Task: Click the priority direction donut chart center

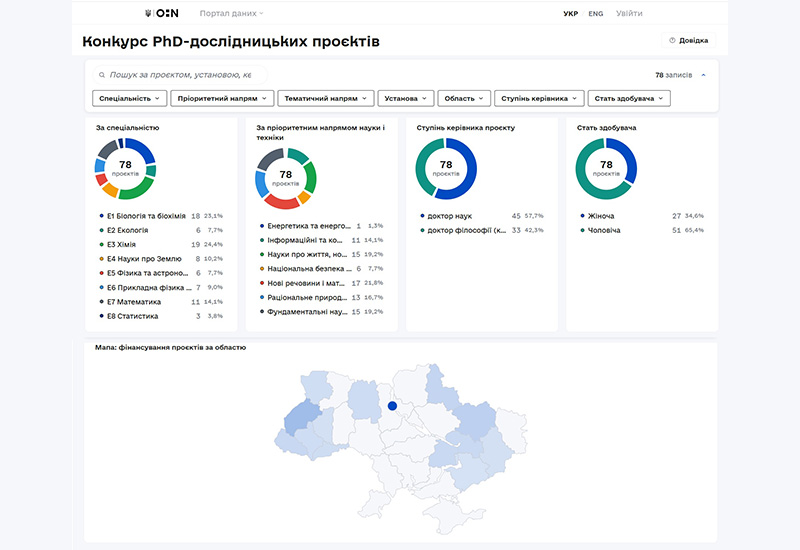Action: (x=286, y=178)
